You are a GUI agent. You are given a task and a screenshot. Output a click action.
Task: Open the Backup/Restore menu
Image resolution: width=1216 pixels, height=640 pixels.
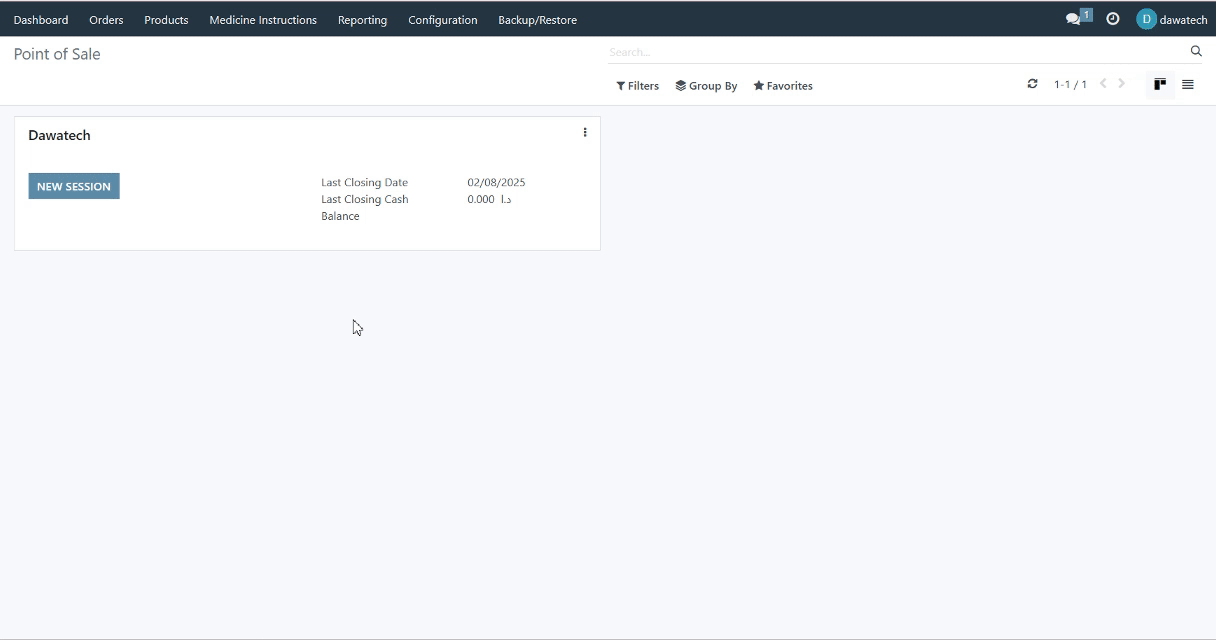537,20
